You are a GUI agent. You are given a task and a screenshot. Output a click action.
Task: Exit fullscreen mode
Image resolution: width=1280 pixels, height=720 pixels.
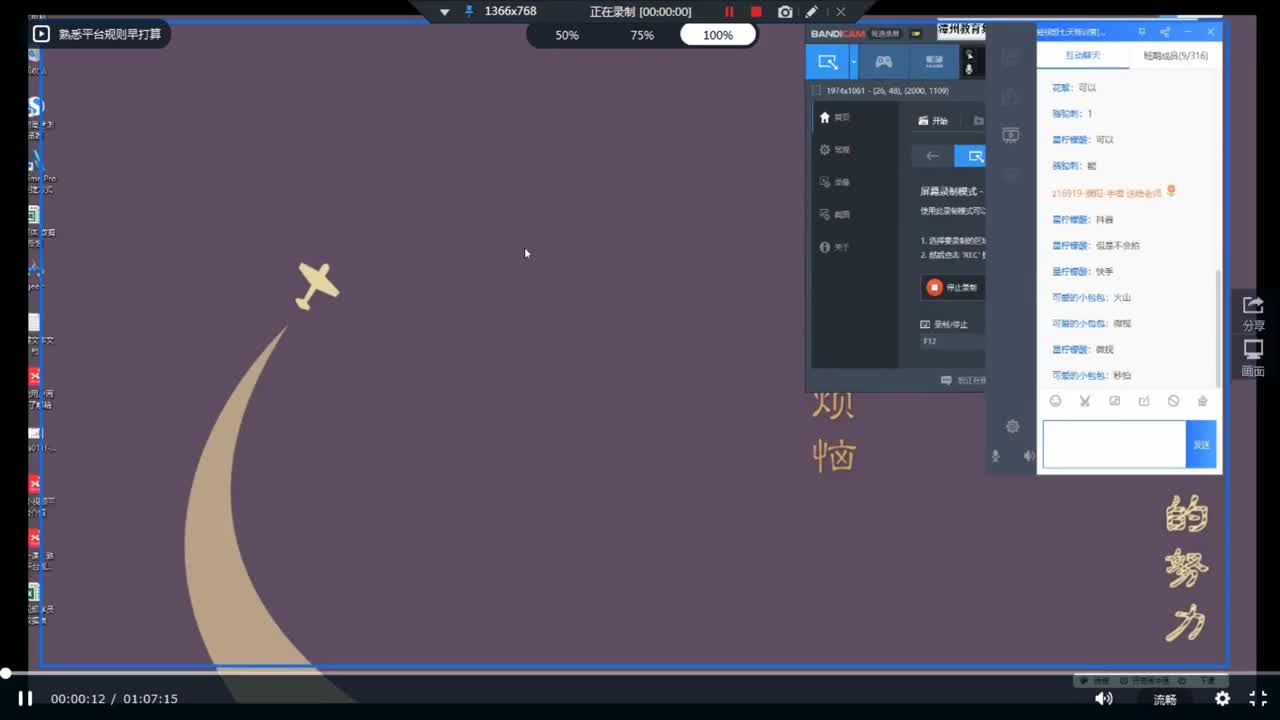[x=1259, y=698]
